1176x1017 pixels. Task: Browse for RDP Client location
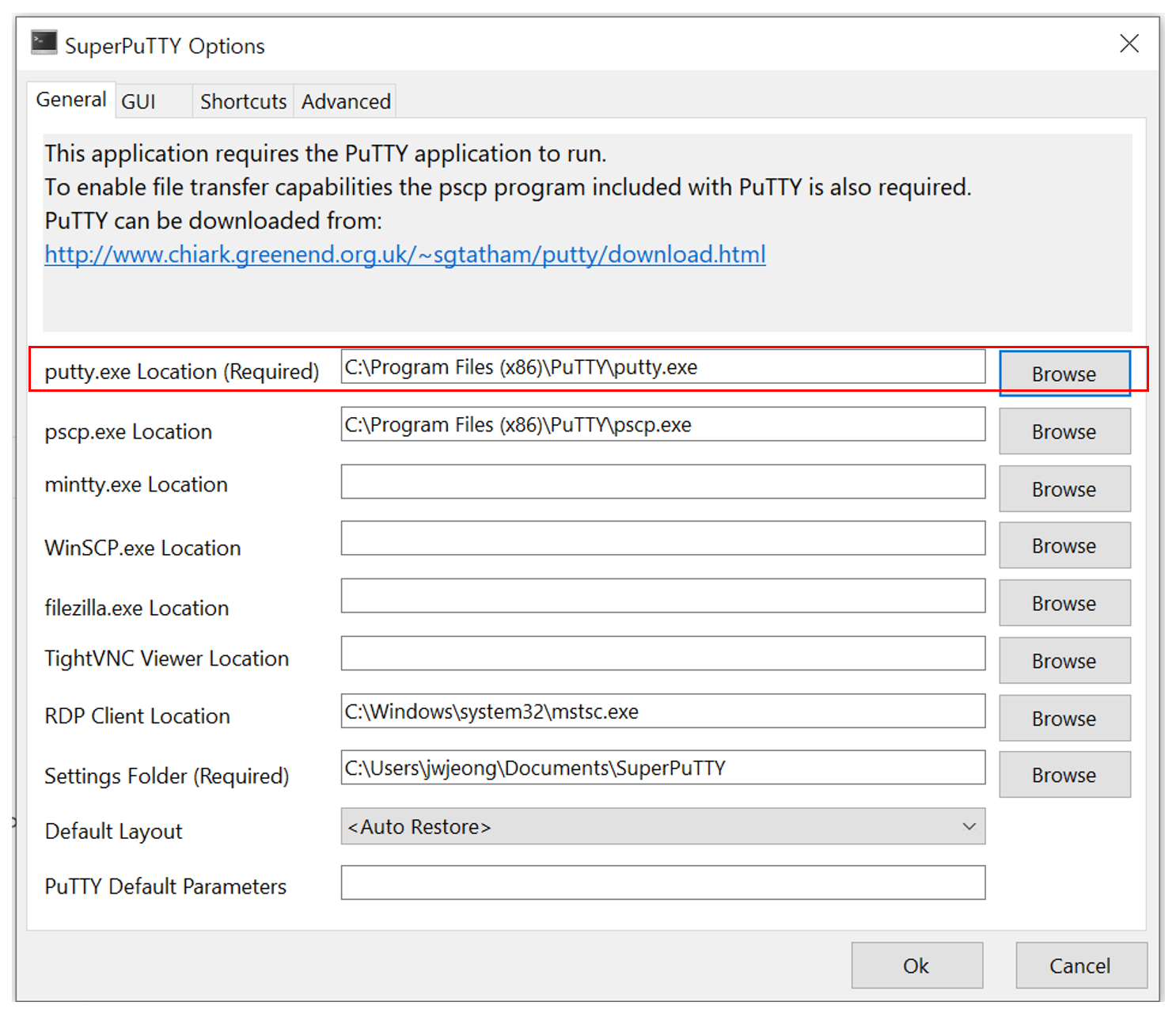(x=1064, y=718)
